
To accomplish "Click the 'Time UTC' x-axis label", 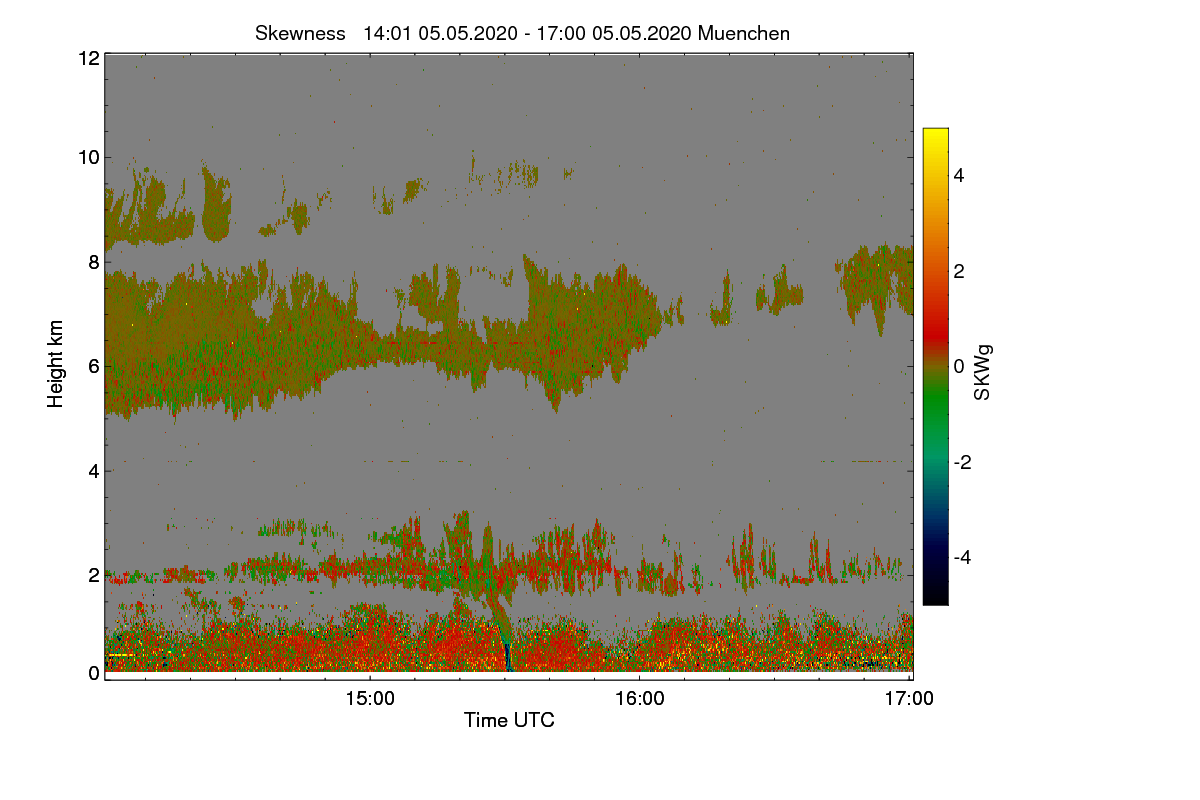I will click(509, 720).
